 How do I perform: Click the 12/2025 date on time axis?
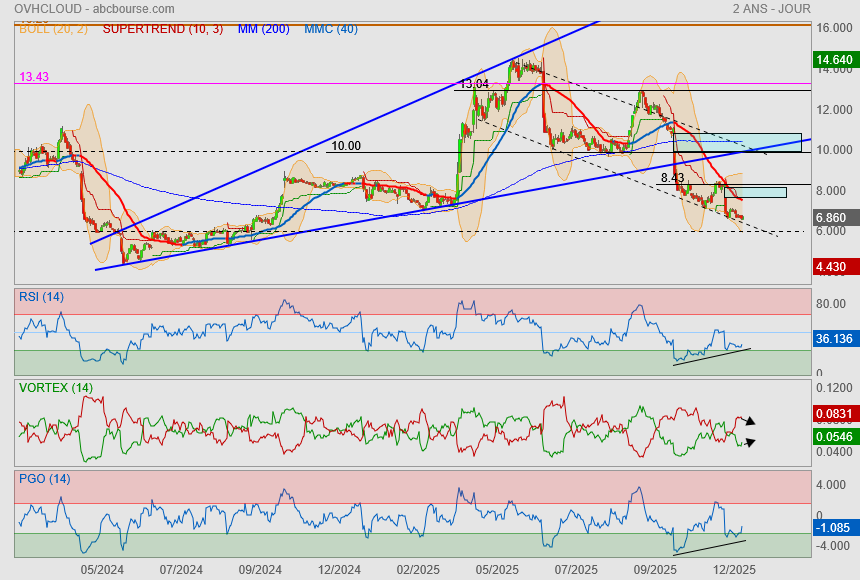pyautogui.click(x=735, y=569)
